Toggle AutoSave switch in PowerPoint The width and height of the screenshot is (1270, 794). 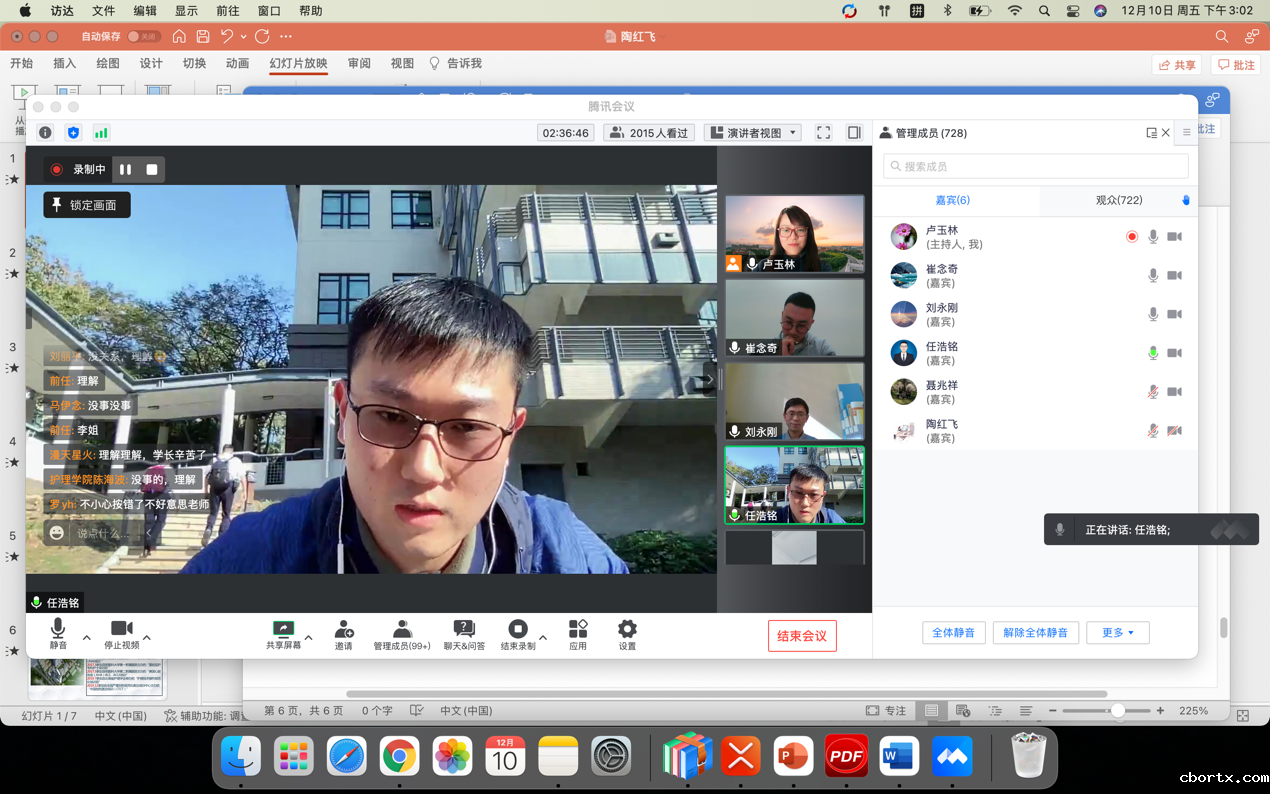point(143,36)
